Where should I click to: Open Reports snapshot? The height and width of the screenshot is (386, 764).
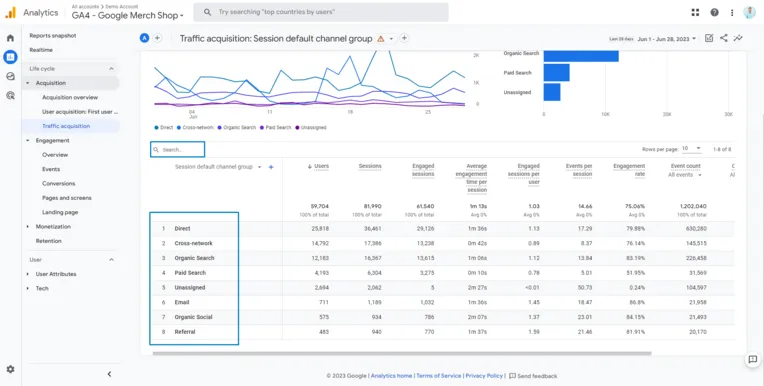click(53, 36)
